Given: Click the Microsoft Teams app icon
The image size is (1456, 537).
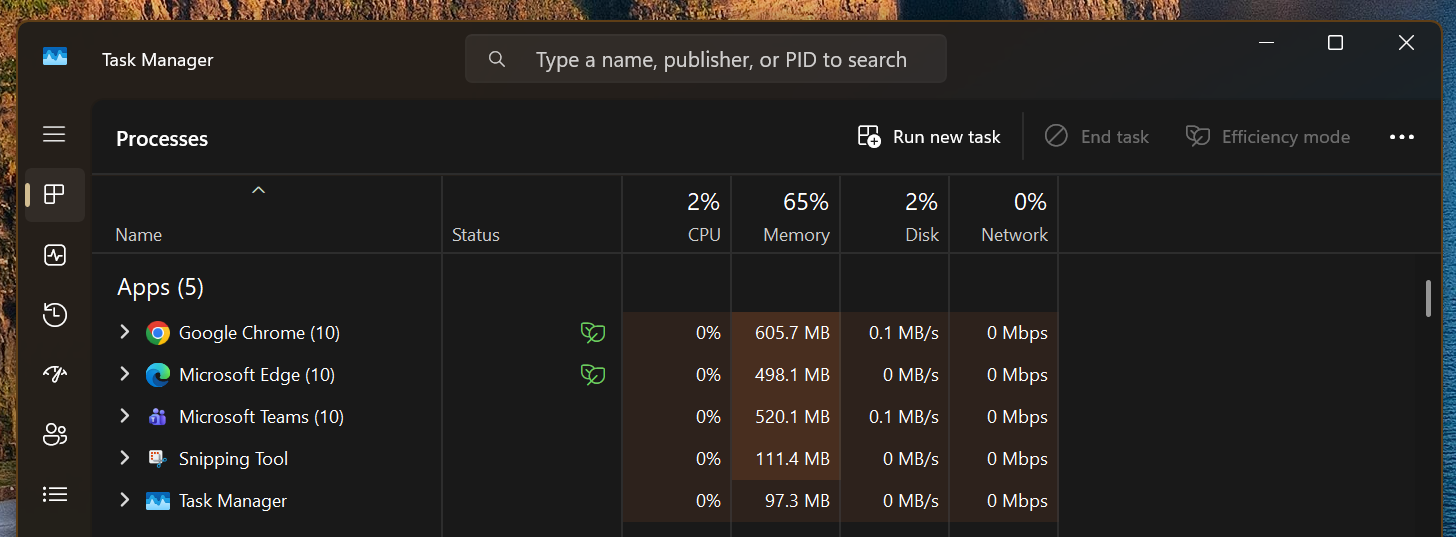Looking at the screenshot, I should [x=158, y=417].
